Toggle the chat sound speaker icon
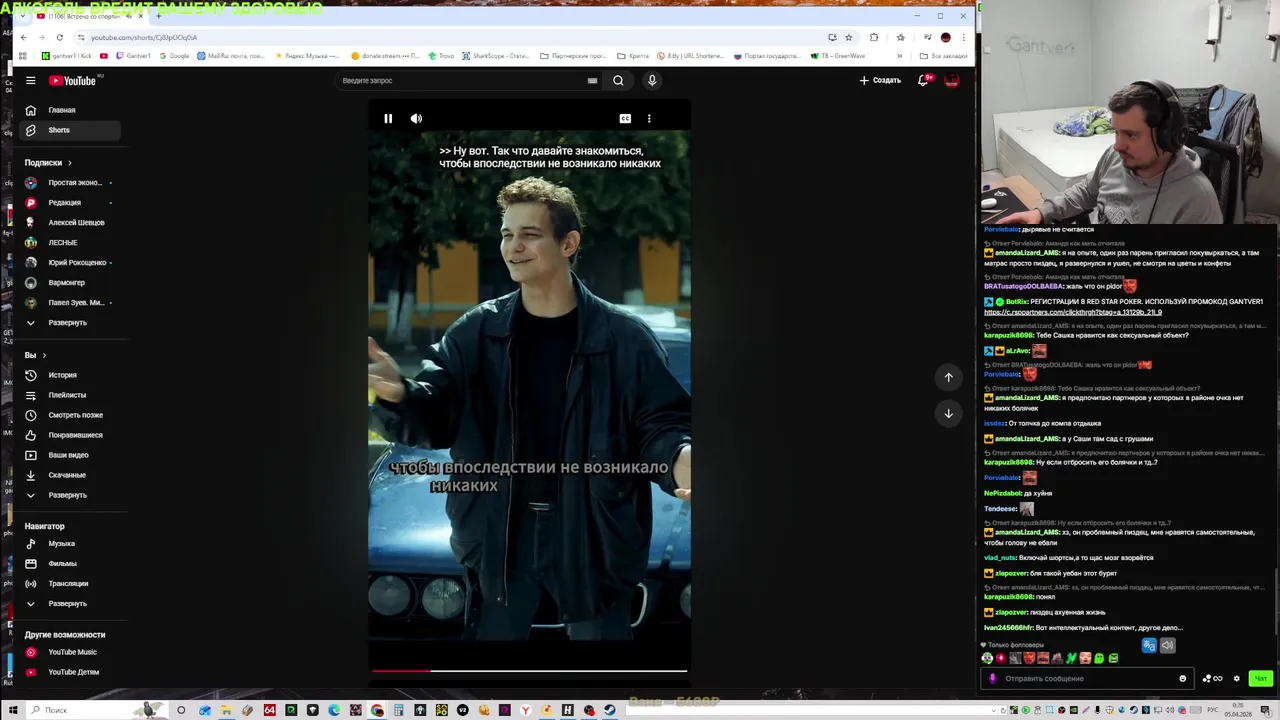The width and height of the screenshot is (1280, 720). 1167,646
